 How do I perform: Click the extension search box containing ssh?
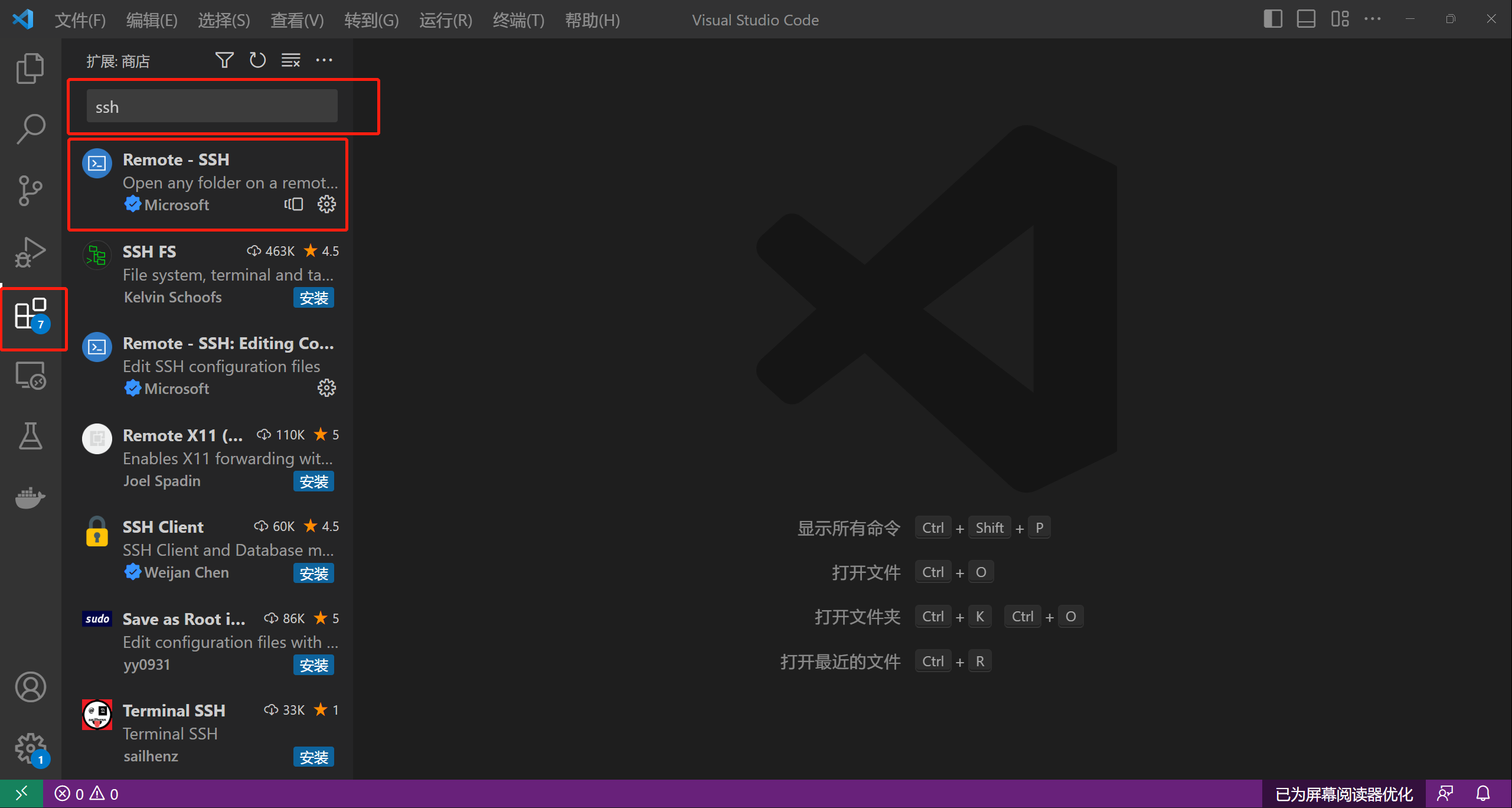pos(212,106)
